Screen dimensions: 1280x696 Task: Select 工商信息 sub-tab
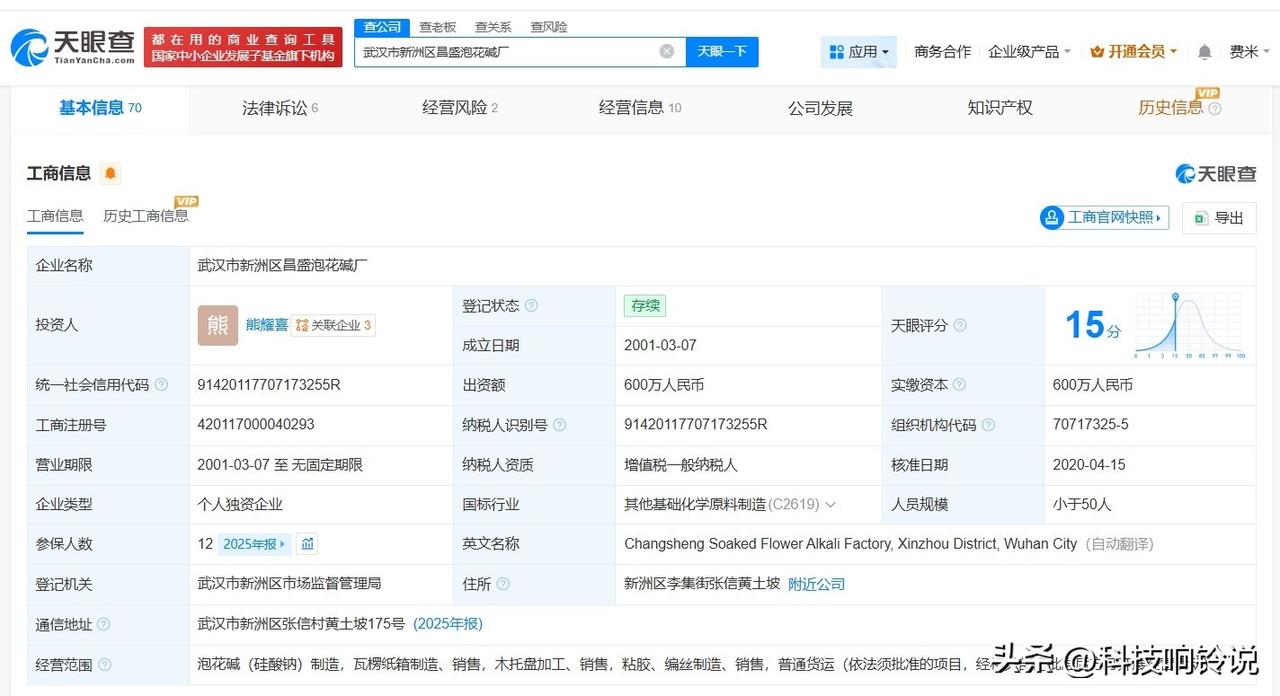[x=55, y=216]
